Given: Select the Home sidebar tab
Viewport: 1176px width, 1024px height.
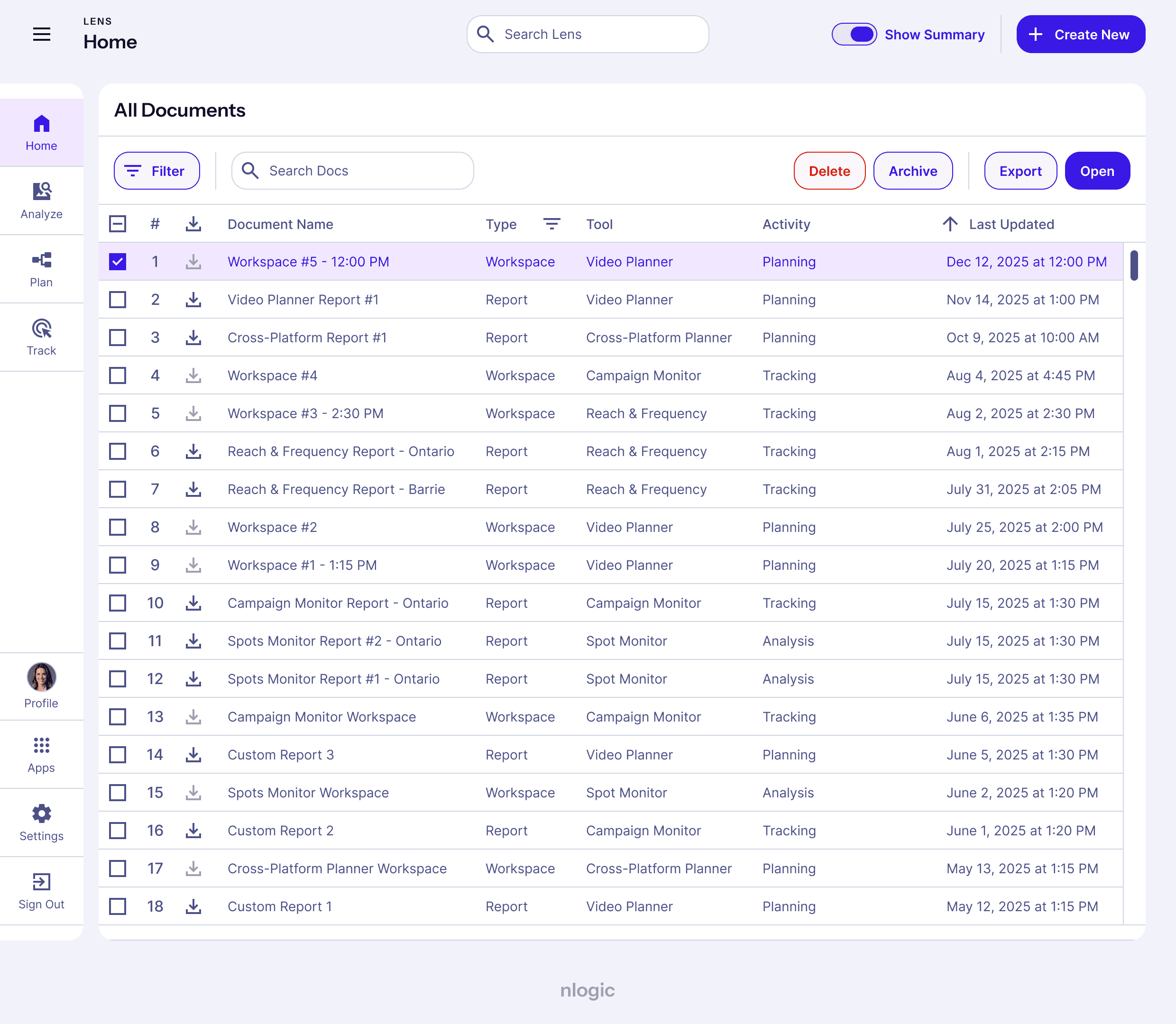Looking at the screenshot, I should click(x=41, y=133).
